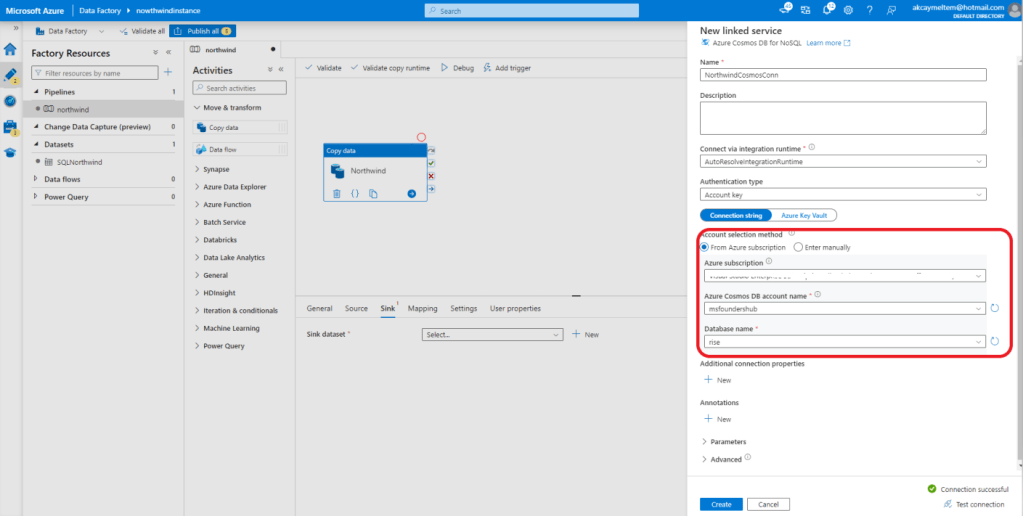Open the Authentication type dropdown

pyautogui.click(x=843, y=194)
